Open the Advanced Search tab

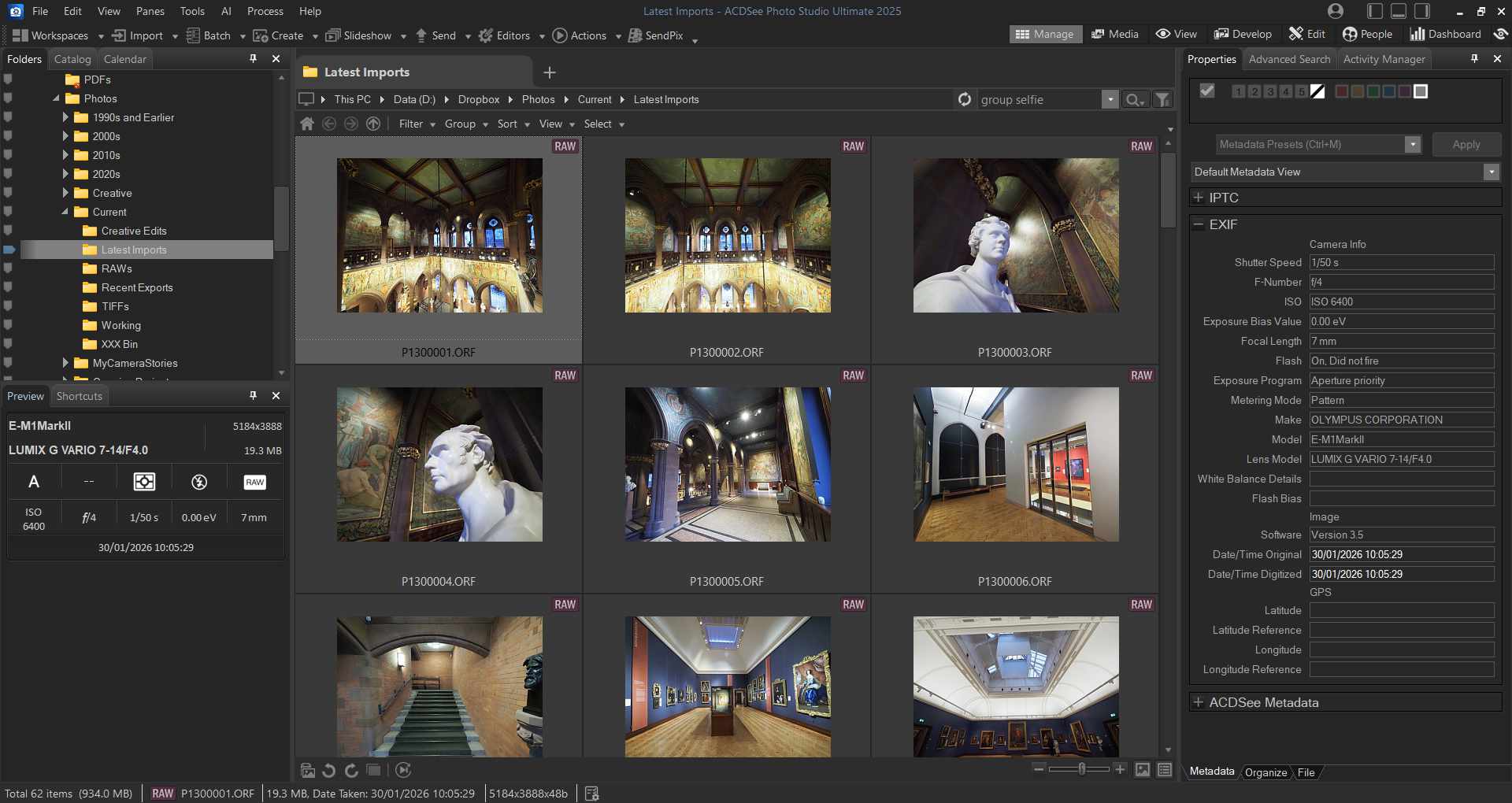[x=1289, y=59]
